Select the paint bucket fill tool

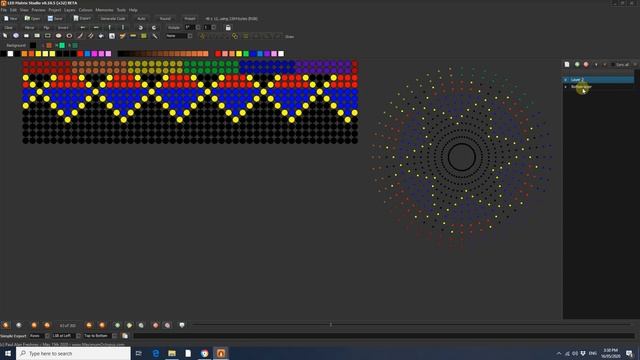[101, 36]
